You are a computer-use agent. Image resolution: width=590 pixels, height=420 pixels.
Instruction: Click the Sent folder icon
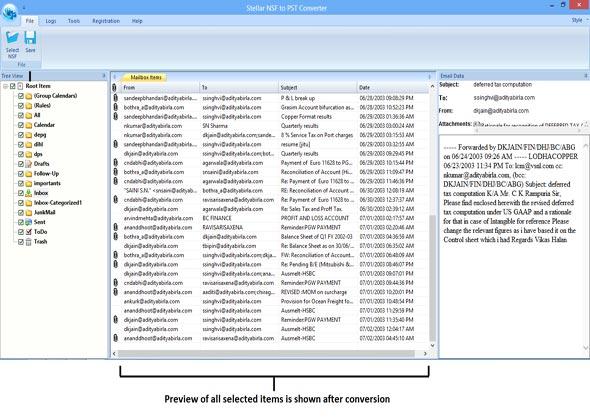pos(29,222)
